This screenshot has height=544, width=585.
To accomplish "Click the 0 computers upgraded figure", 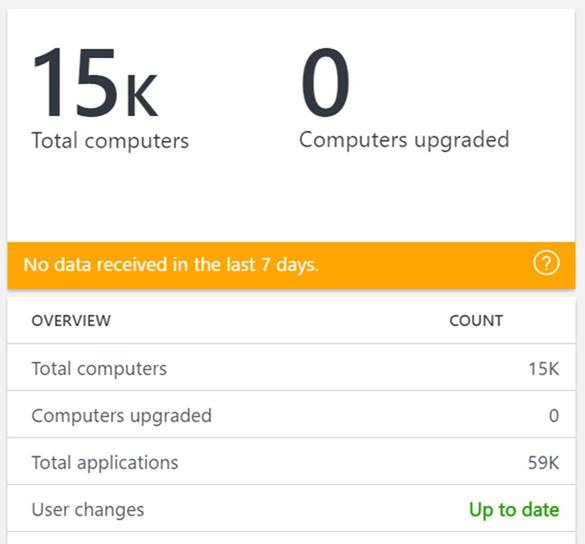I will 325,82.
